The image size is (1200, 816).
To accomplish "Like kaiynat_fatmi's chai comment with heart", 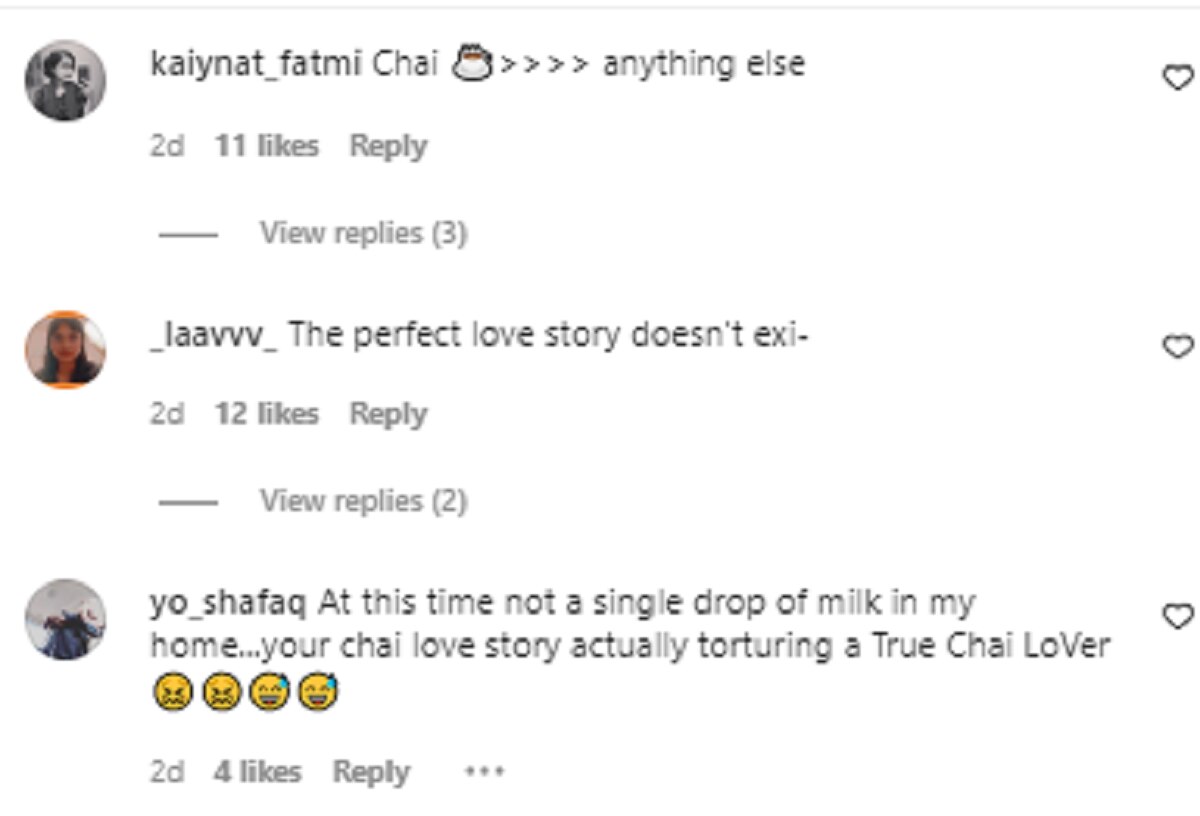I will click(1179, 77).
